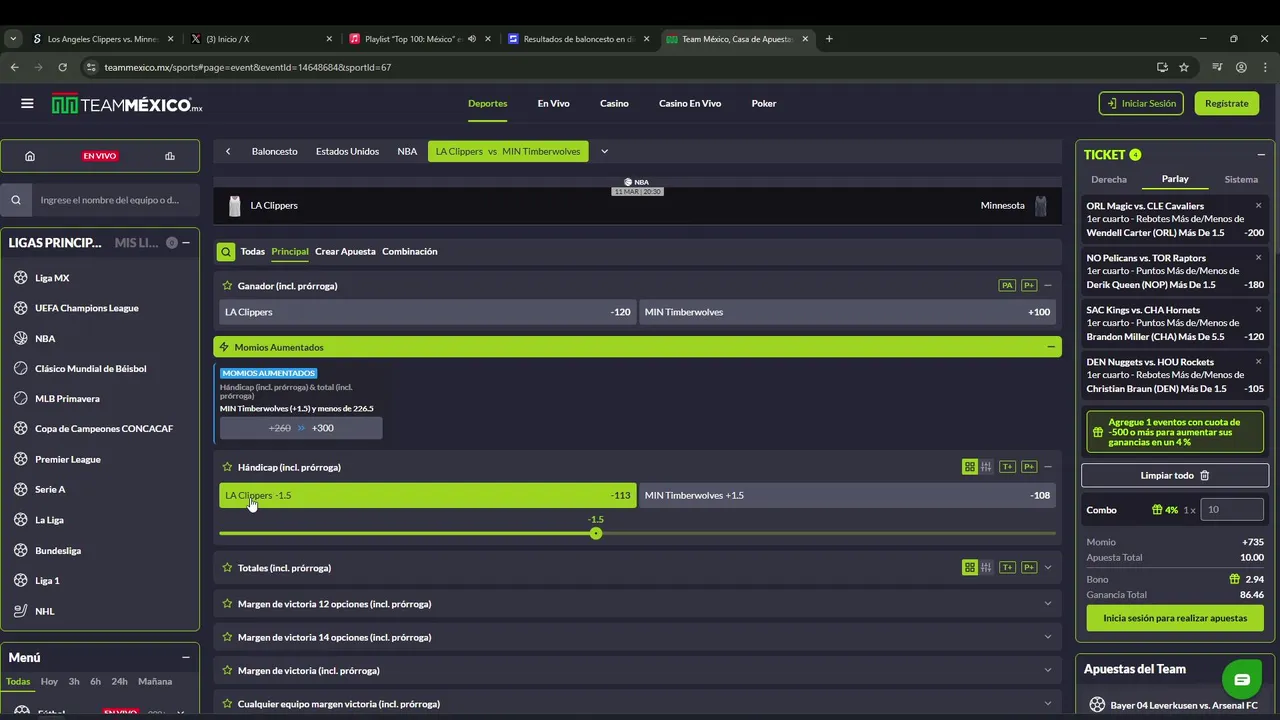Open the Poker navigation tab
Viewport: 1280px width, 720px height.
coord(764,104)
